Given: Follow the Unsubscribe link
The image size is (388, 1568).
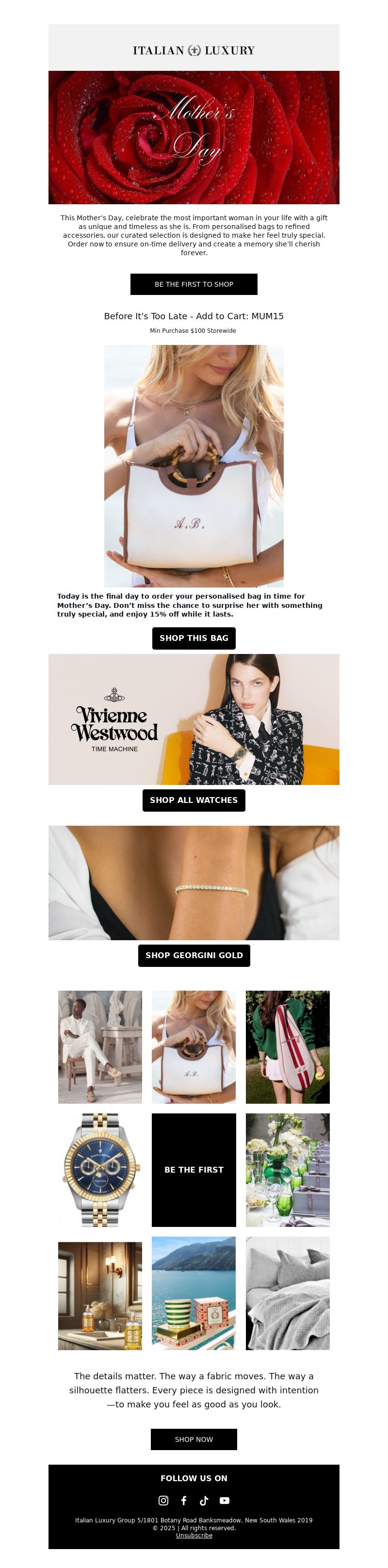Looking at the screenshot, I should click(194, 1535).
